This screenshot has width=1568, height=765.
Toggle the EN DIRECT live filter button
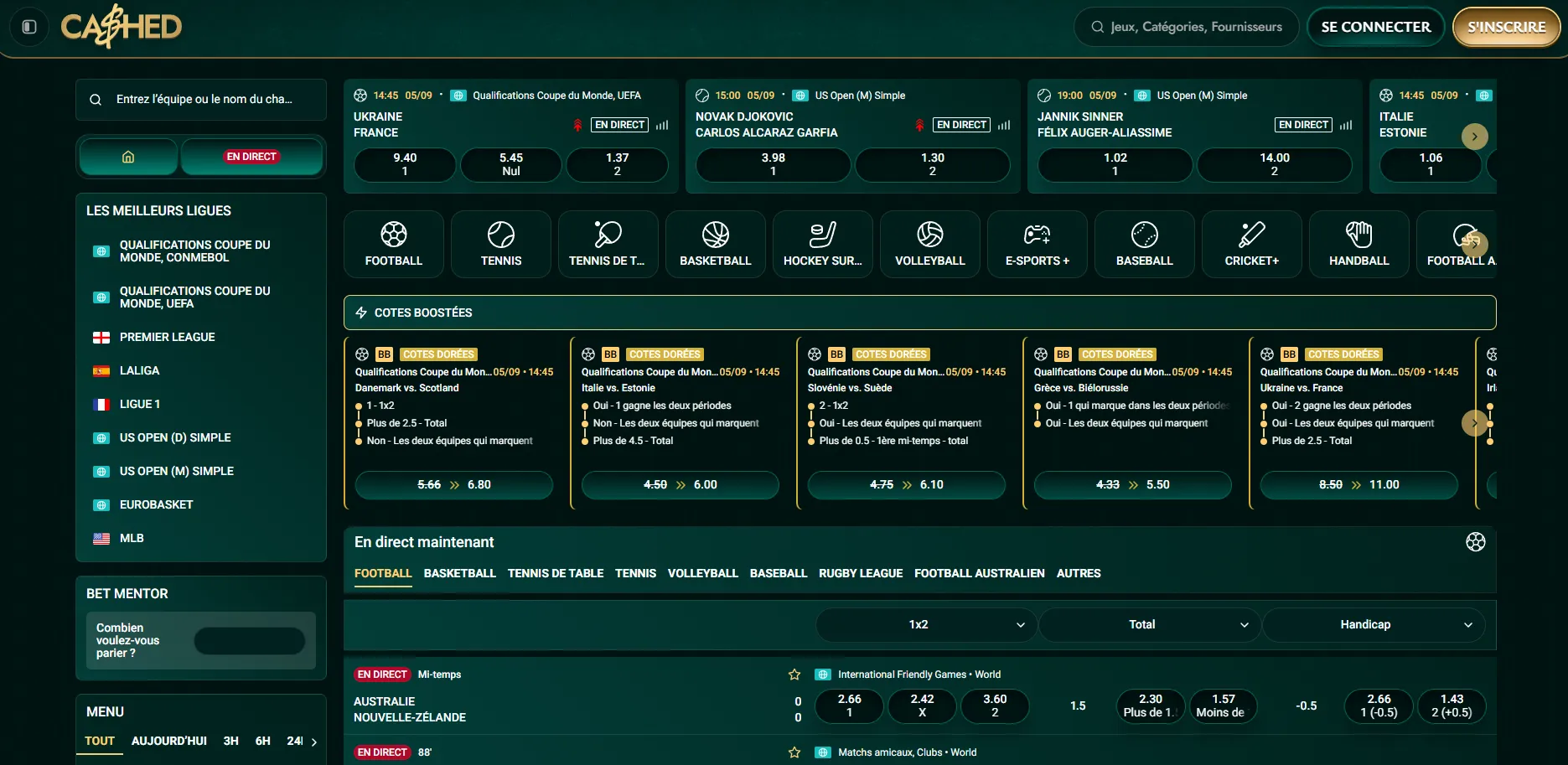[x=251, y=157]
